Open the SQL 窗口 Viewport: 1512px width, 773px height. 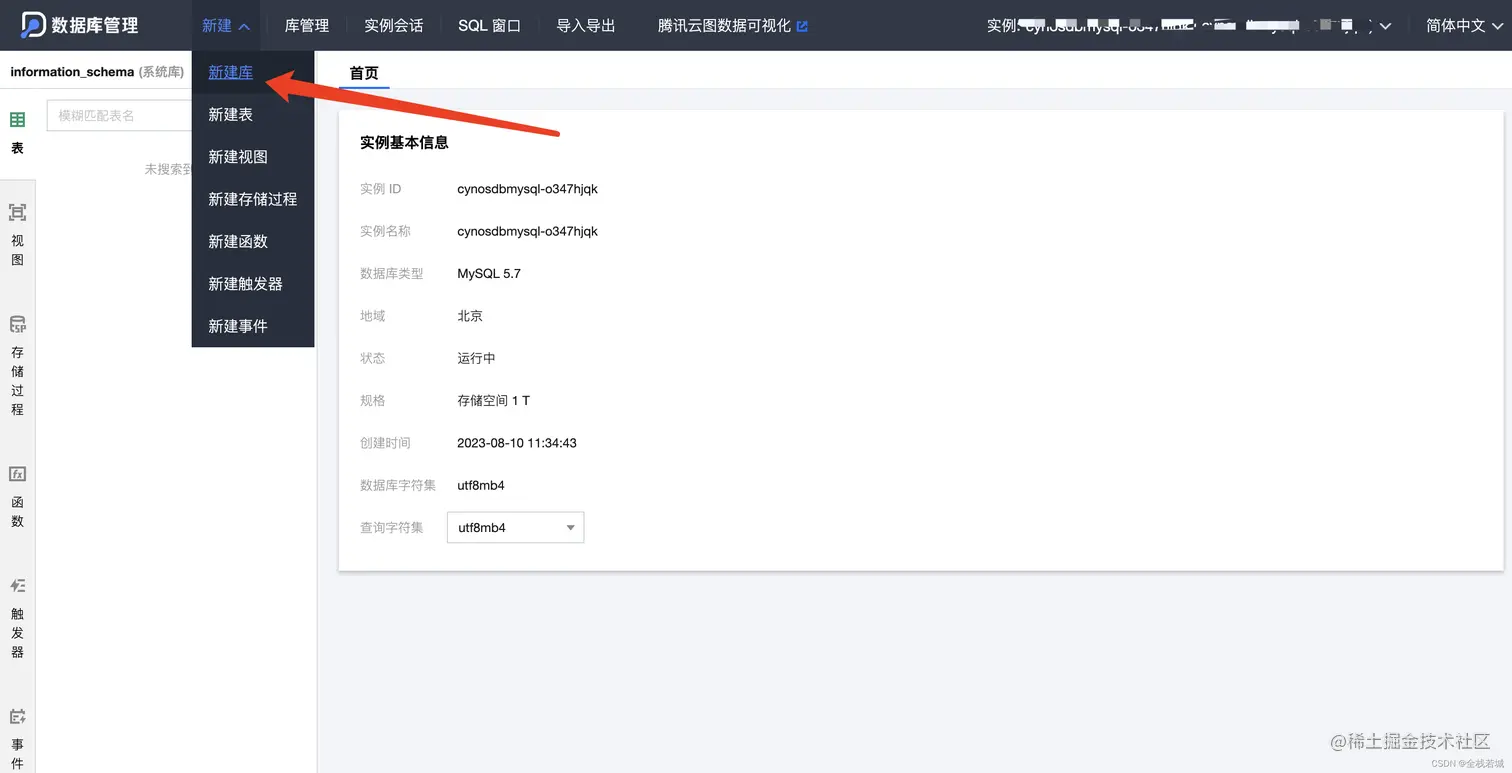489,25
